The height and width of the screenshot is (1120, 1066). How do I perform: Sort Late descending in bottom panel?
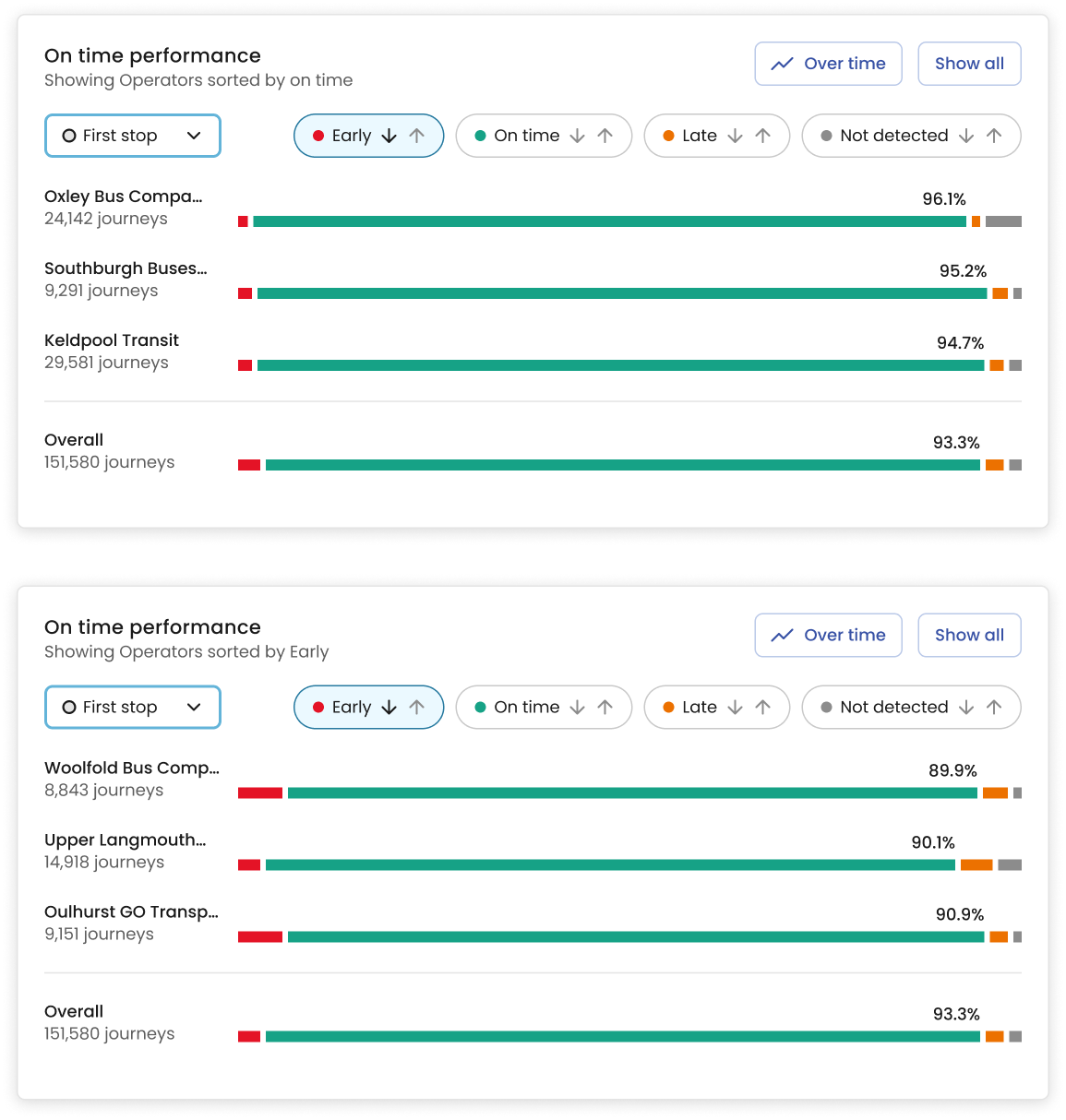[x=736, y=708]
